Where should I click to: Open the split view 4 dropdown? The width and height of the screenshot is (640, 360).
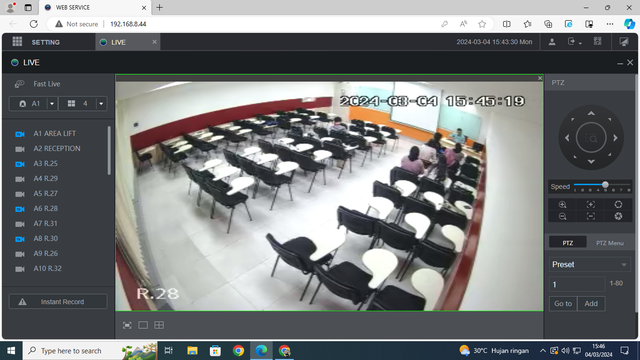(x=101, y=104)
